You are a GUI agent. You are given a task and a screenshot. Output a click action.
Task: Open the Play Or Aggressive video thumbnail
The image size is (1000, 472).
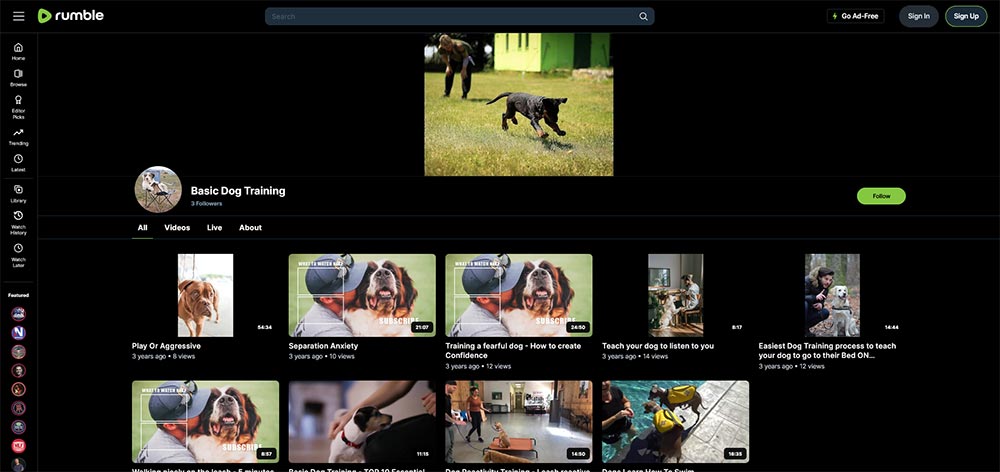coord(205,295)
